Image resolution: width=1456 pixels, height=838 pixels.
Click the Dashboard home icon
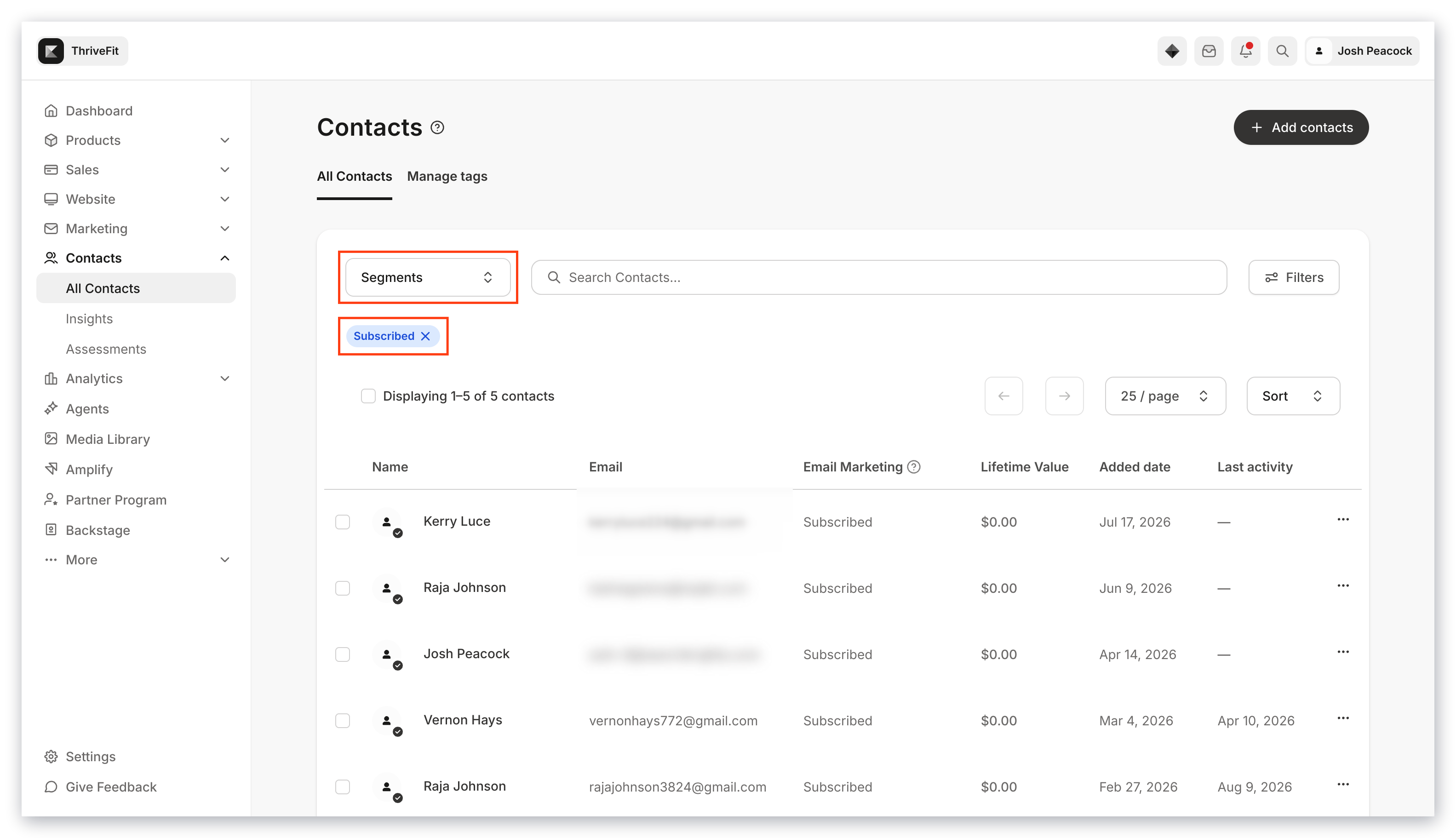[51, 110]
